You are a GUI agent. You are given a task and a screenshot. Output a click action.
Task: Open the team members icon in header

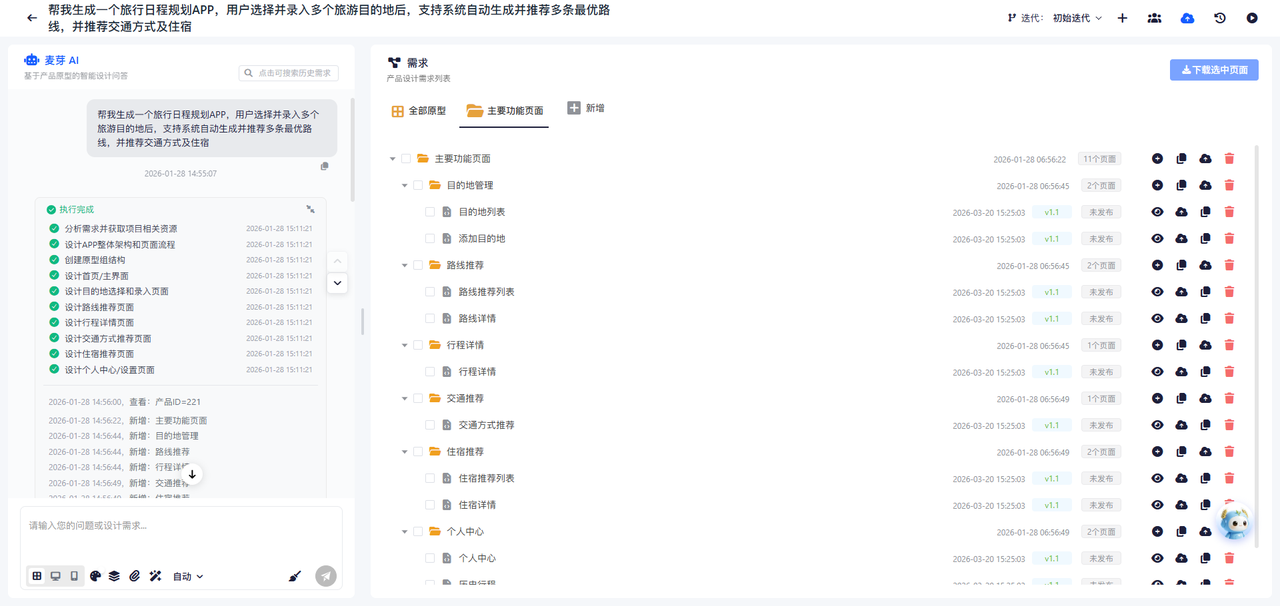pyautogui.click(x=1154, y=18)
